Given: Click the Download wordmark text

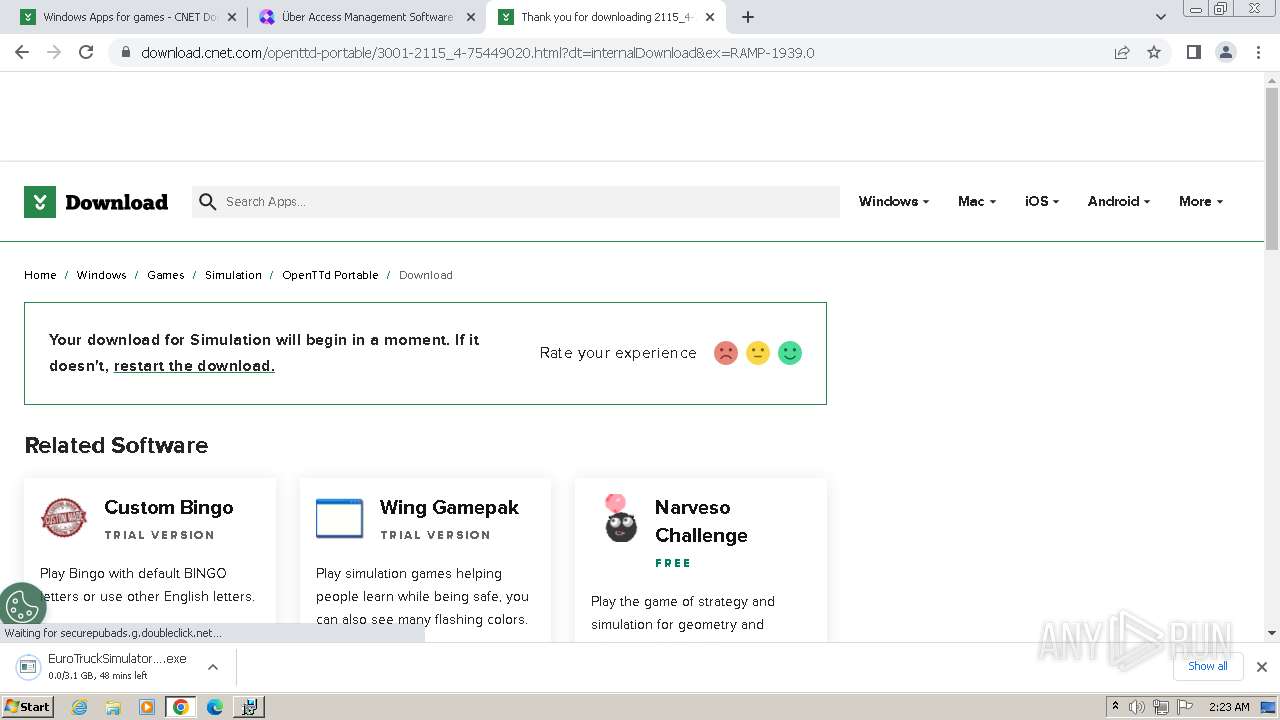Looking at the screenshot, I should coord(116,202).
